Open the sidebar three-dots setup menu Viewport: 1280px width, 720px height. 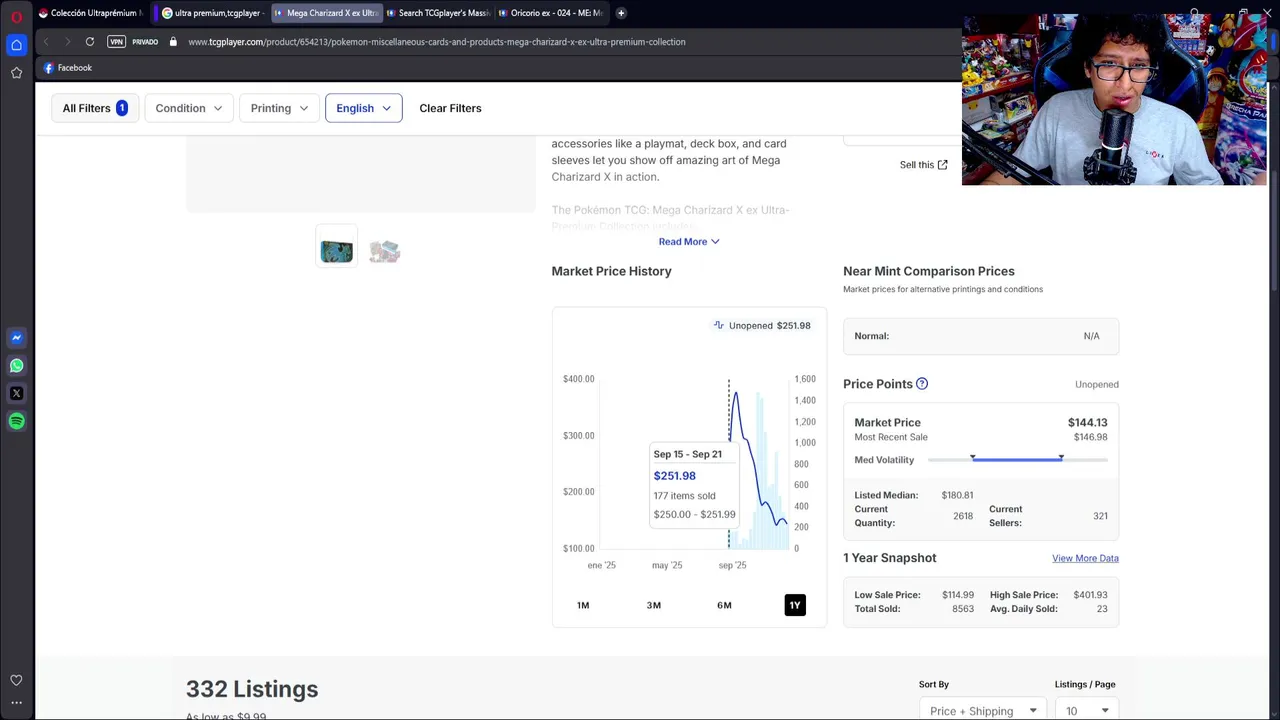16,702
